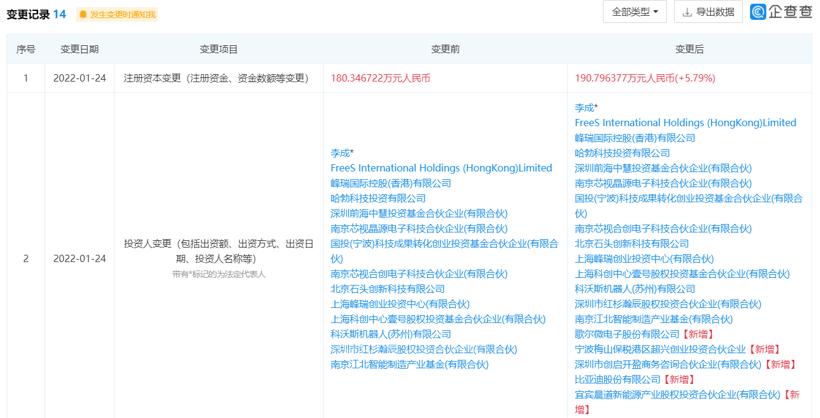Open 科沃斯机器人(苏州)有限公司 in 变更前 column

tap(390, 334)
